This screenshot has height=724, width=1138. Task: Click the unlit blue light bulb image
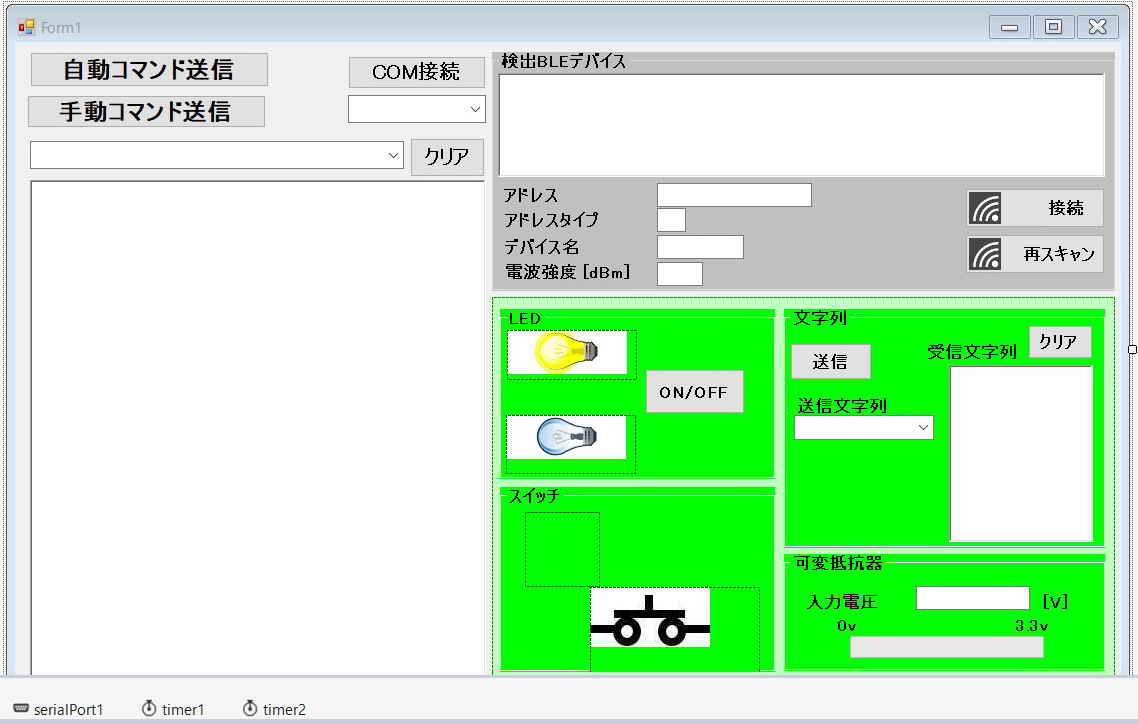[x=566, y=437]
